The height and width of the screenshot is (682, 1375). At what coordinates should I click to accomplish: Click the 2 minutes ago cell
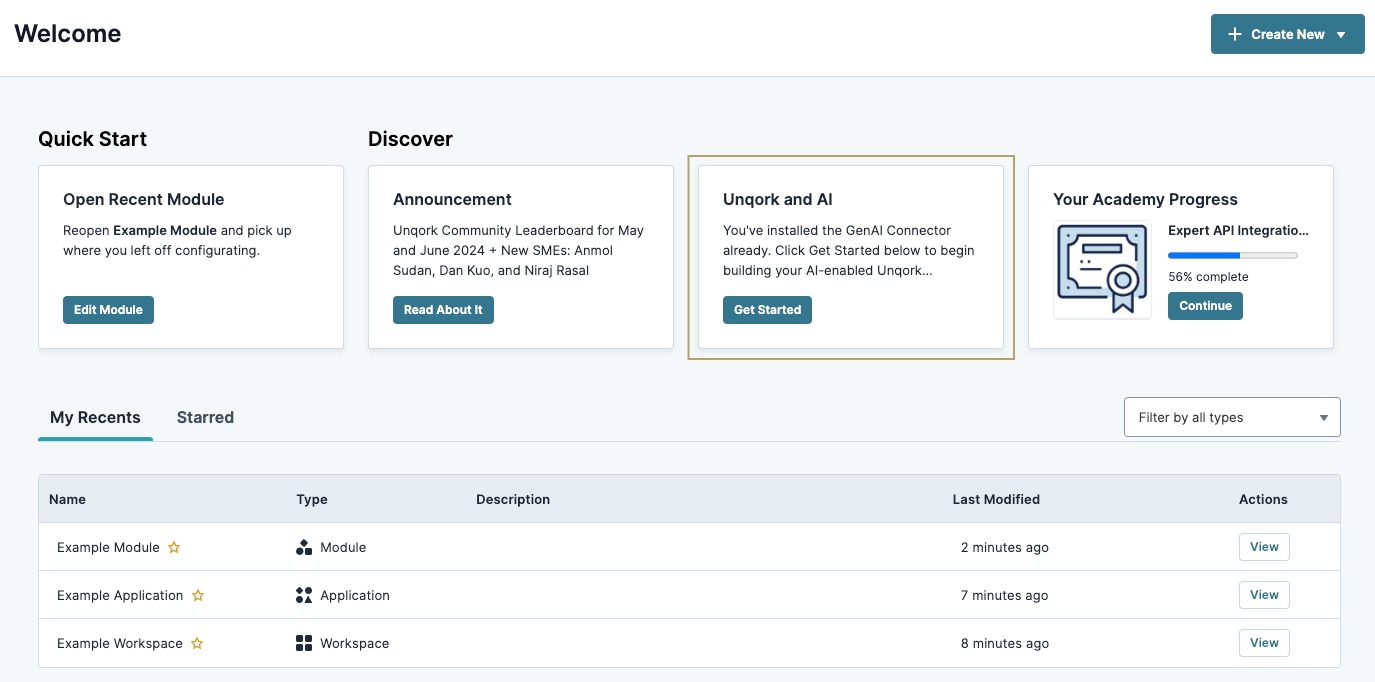(x=1005, y=547)
